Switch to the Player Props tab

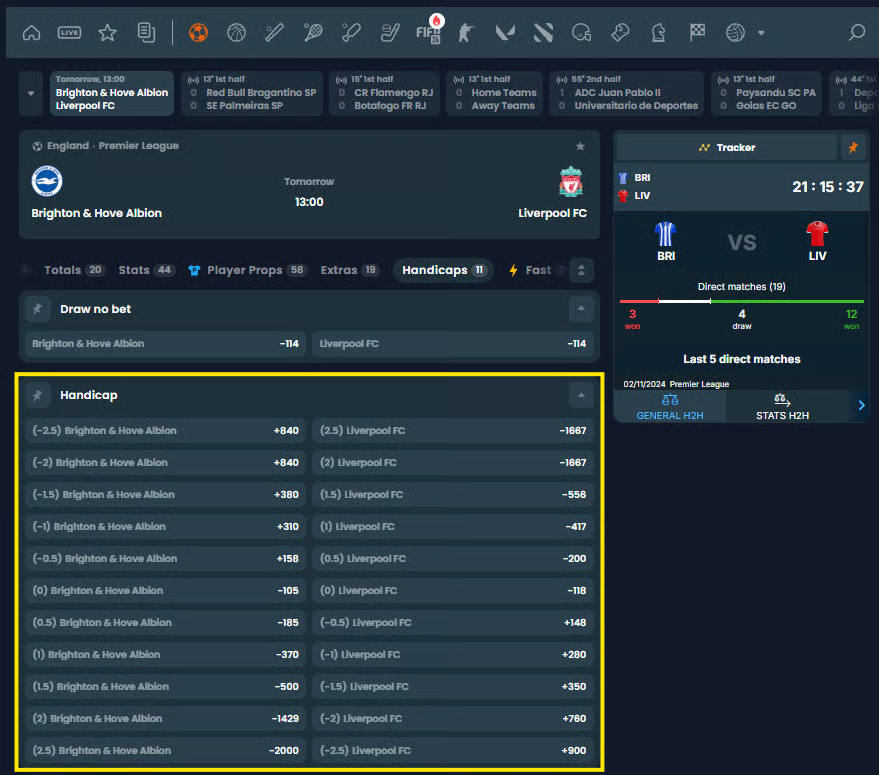[x=247, y=270]
